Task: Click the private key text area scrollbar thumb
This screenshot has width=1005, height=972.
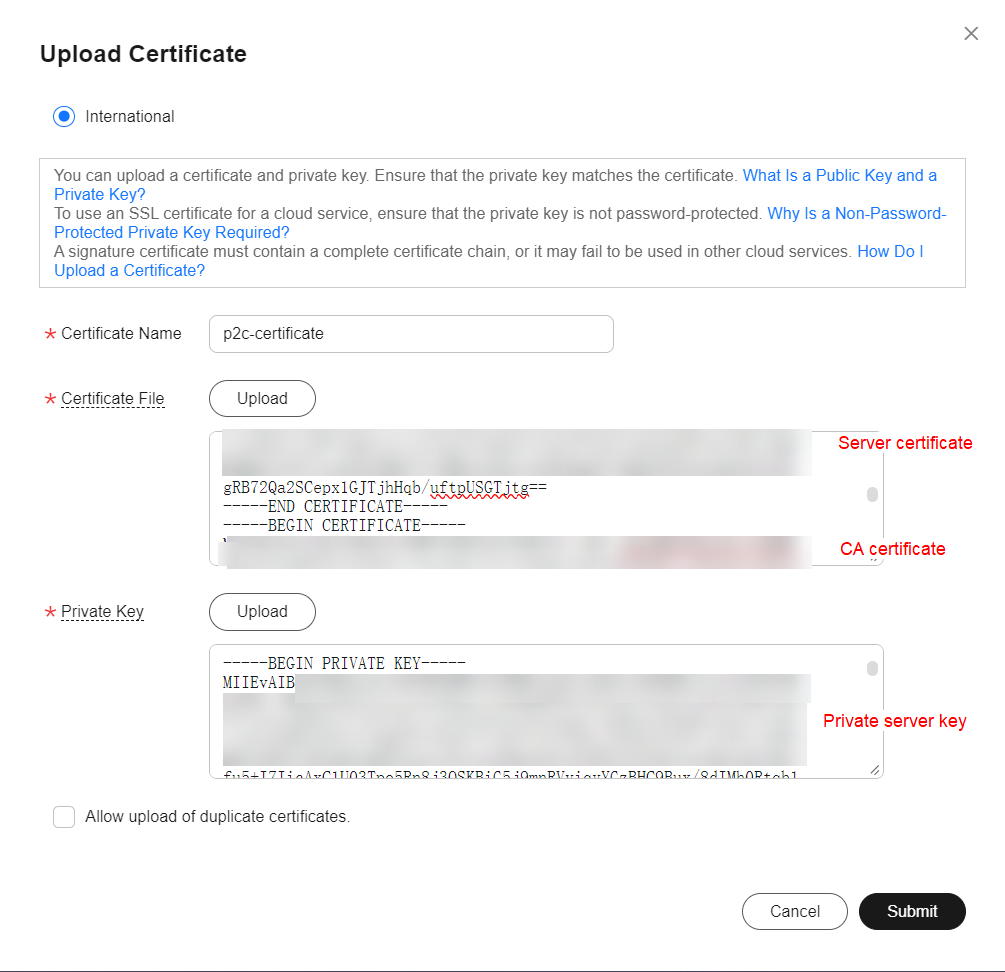Action: pos(872,668)
